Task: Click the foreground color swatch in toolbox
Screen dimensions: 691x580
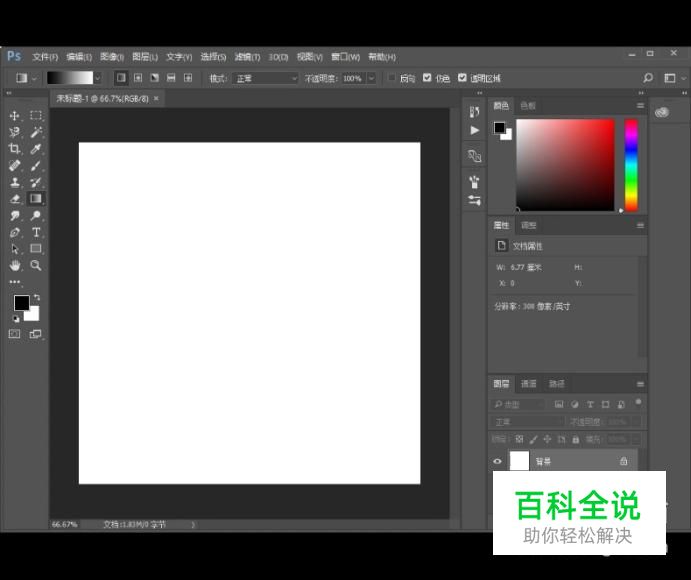Action: (21, 303)
